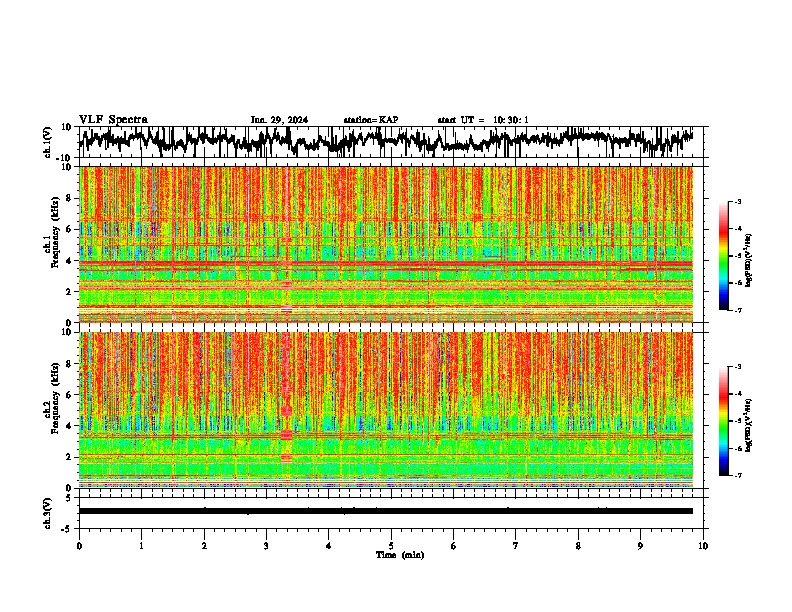Click the "VLF Spectra" plot title

[x=113, y=120]
